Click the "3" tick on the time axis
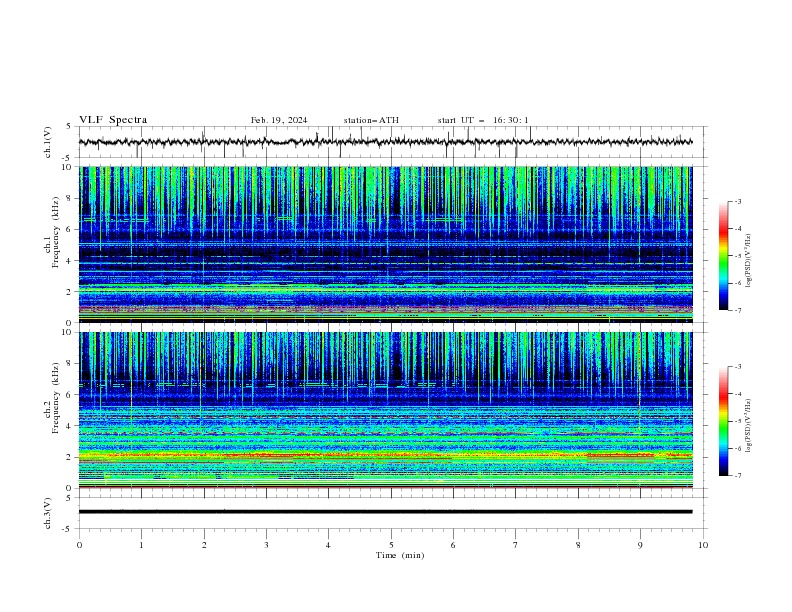The image size is (792, 612). point(266,545)
